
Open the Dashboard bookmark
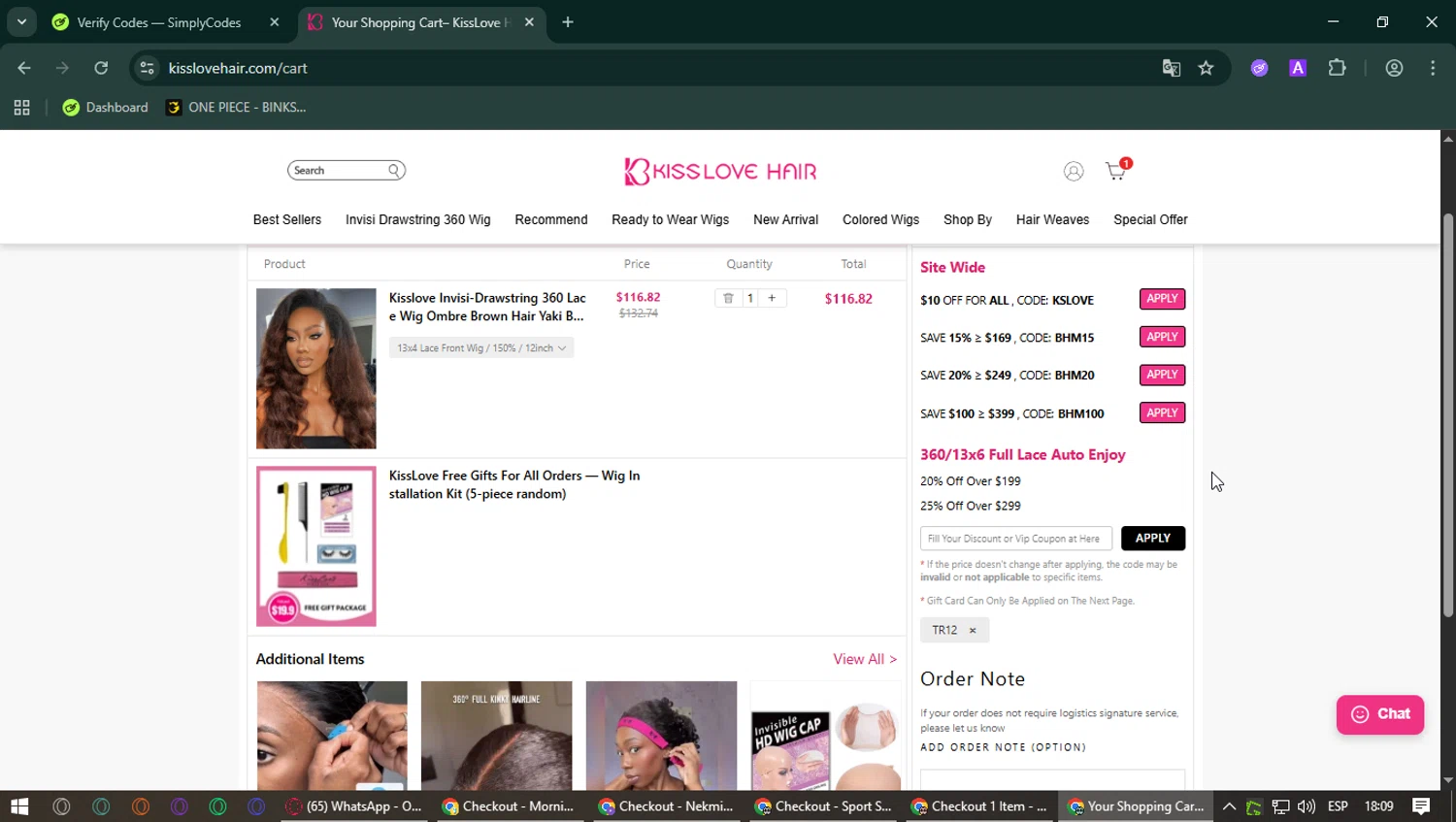click(x=105, y=108)
